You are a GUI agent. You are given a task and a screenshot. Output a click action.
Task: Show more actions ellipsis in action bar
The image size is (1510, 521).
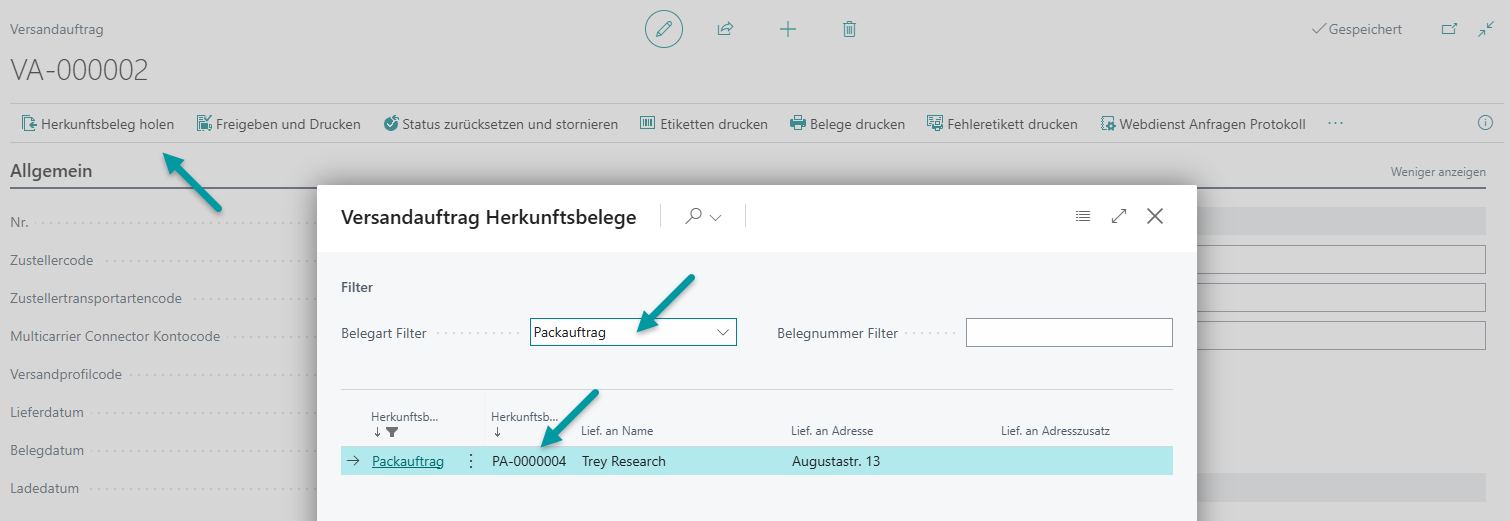coord(1335,123)
